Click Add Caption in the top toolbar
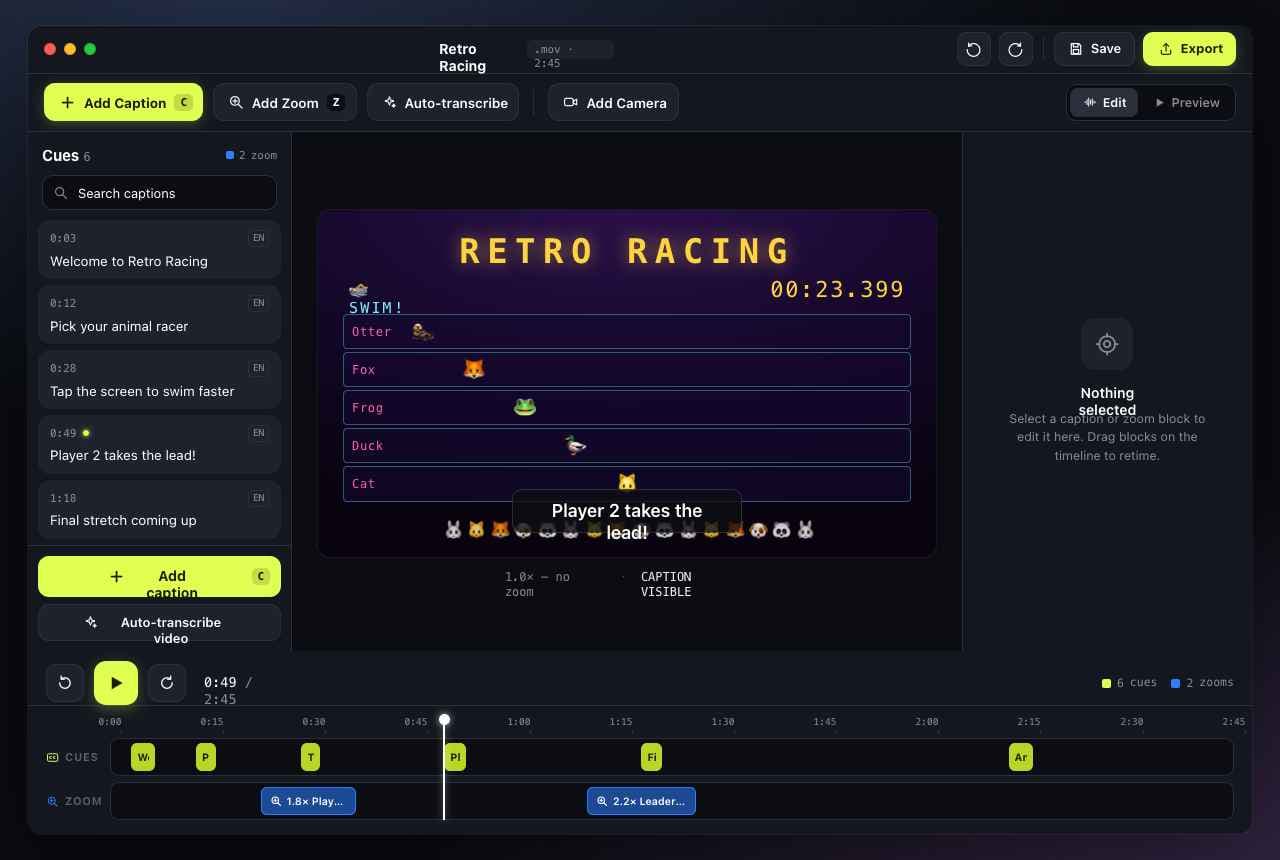The height and width of the screenshot is (860, 1280). pyautogui.click(x=123, y=102)
